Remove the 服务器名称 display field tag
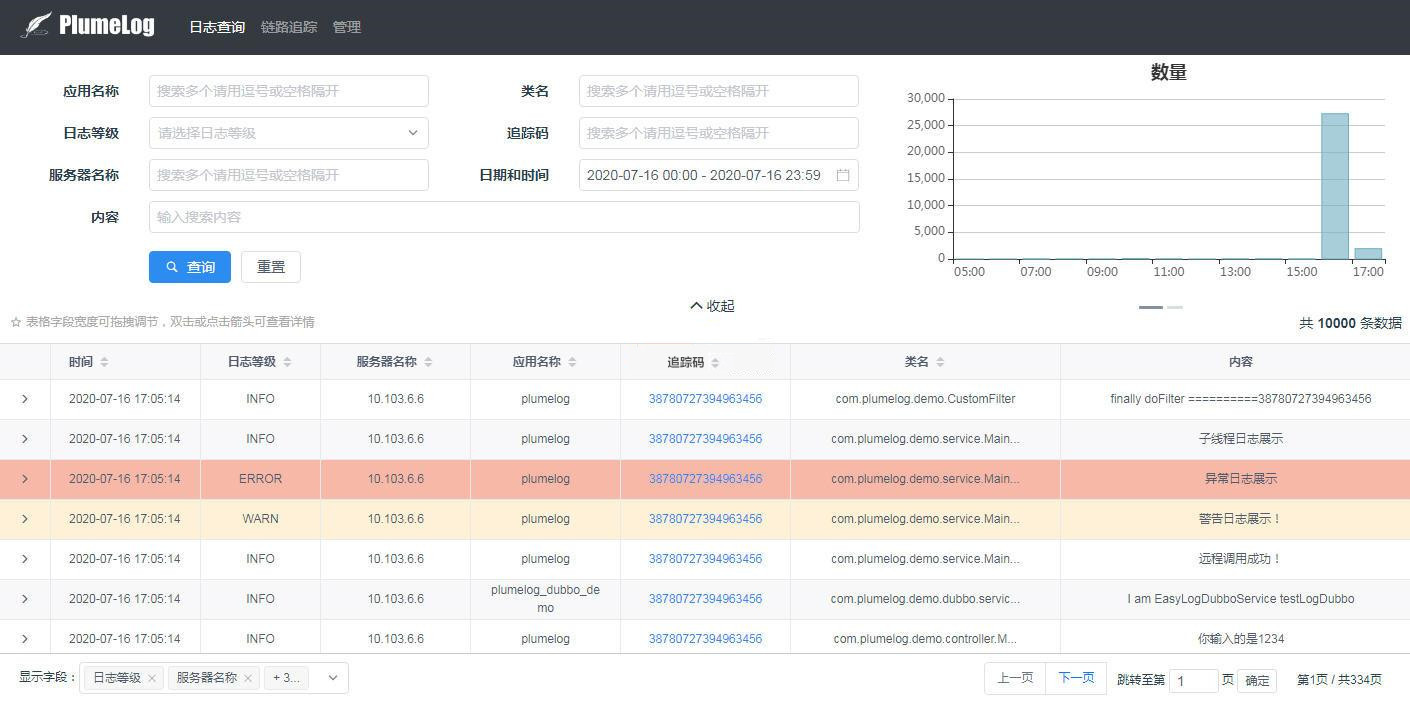Screen dimensions: 1410x702 coord(248,677)
